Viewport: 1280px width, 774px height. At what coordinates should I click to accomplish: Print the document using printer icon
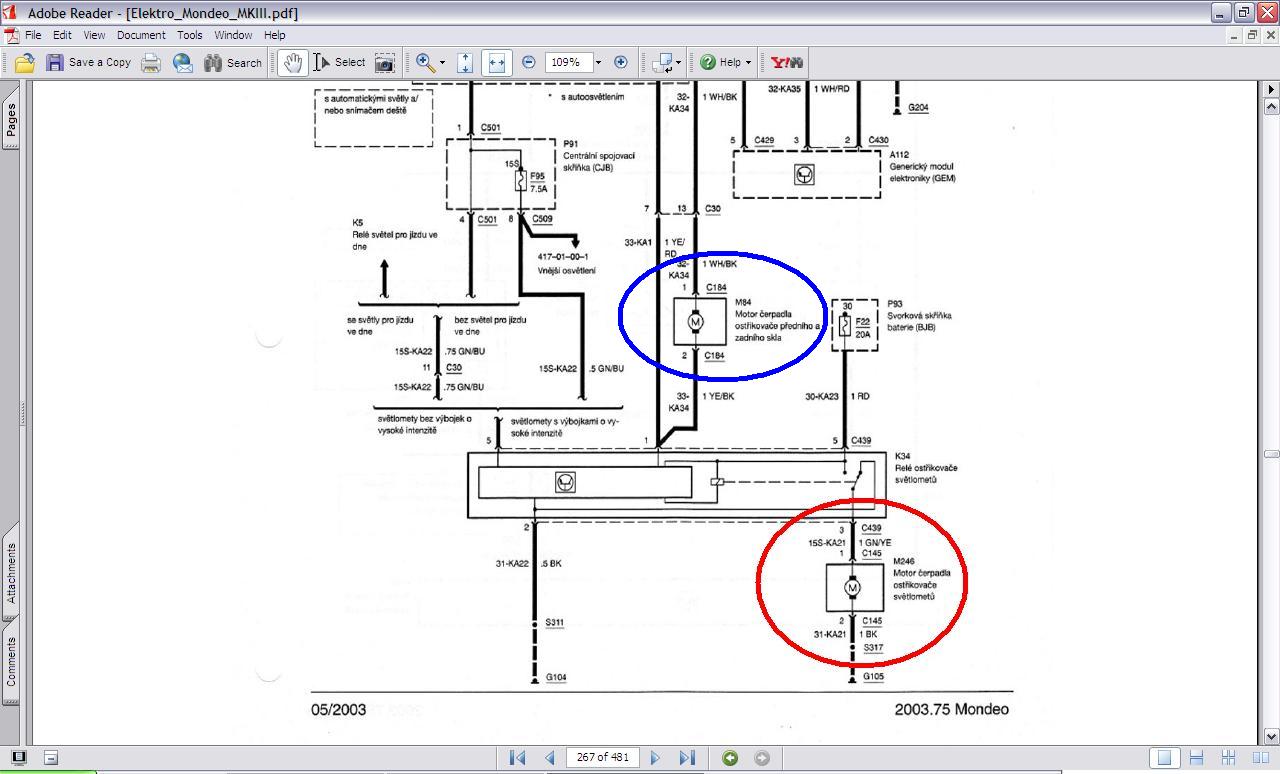(151, 62)
